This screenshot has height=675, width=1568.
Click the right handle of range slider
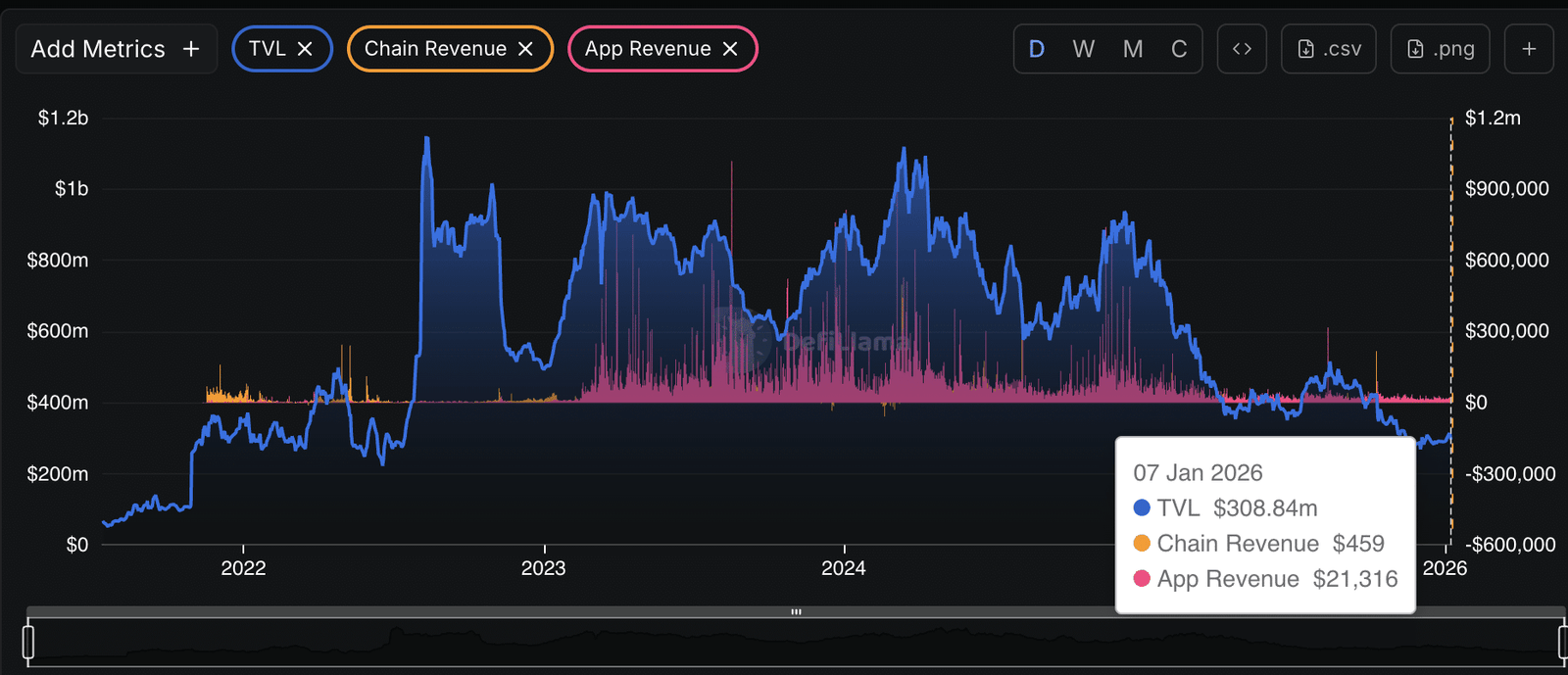tap(1562, 642)
